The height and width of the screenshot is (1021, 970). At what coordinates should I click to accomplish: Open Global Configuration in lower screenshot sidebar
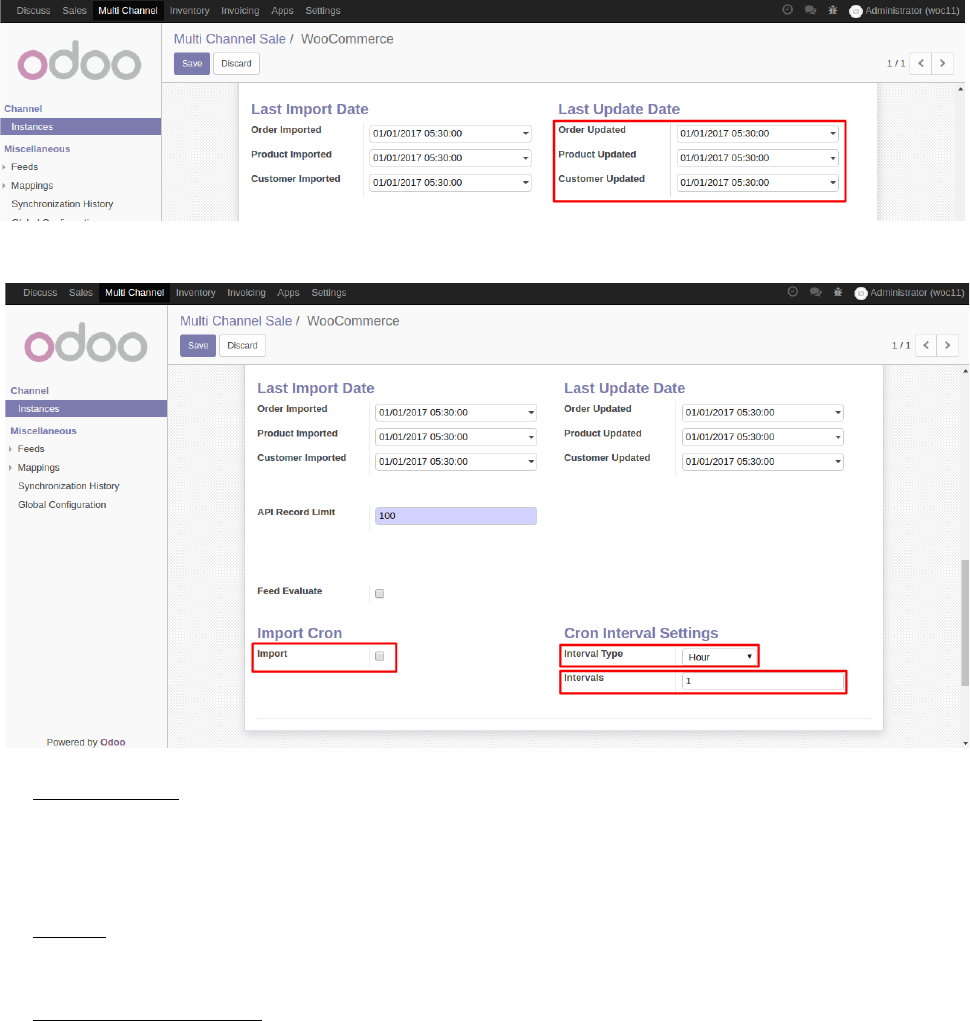62,505
